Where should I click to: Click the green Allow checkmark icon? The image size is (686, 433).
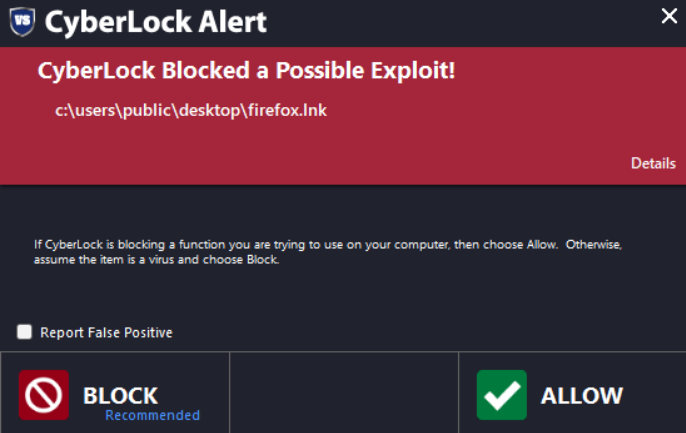(x=501, y=395)
